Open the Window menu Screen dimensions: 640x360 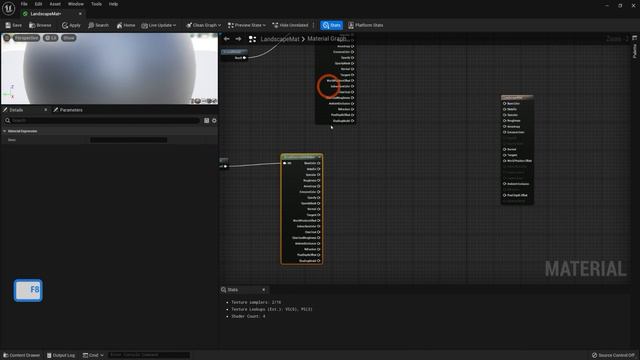pos(76,4)
